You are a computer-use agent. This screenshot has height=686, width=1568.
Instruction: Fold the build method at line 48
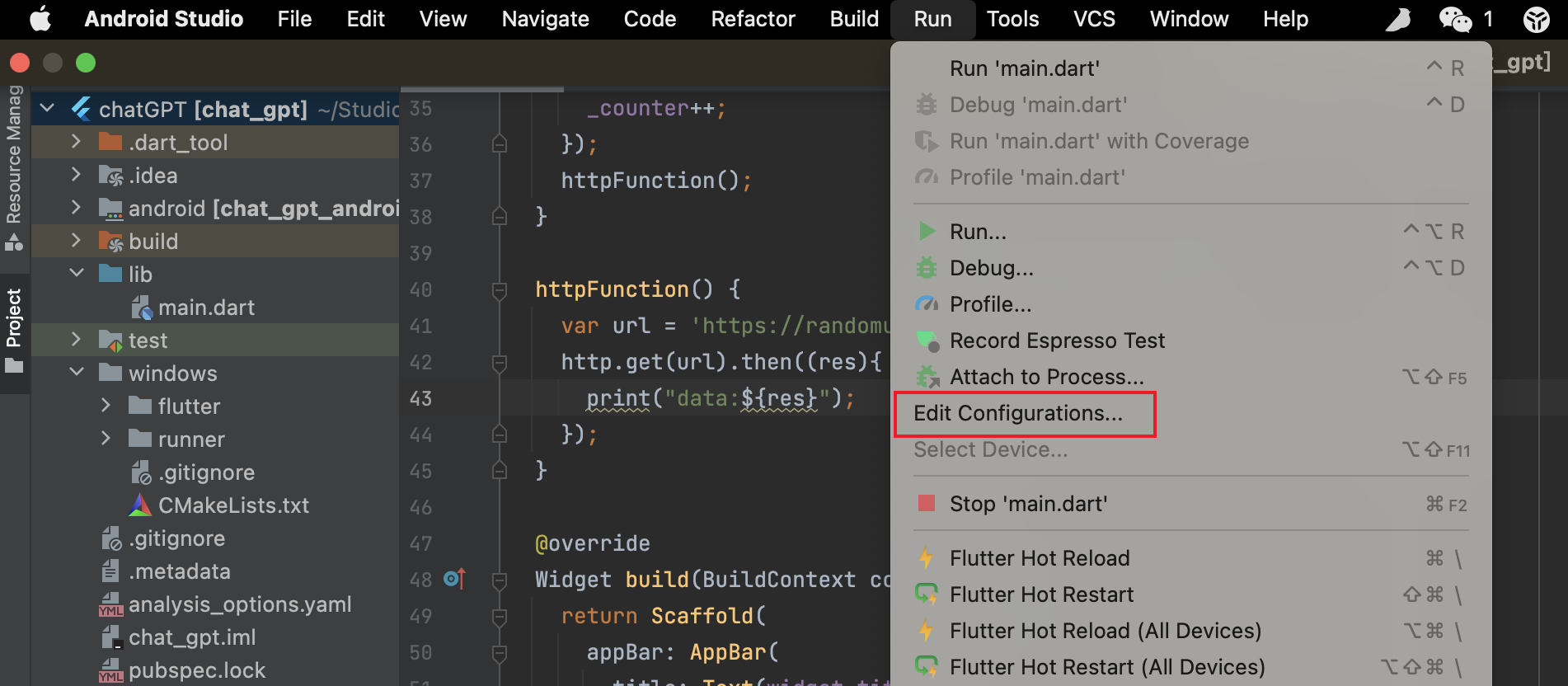pyautogui.click(x=499, y=580)
